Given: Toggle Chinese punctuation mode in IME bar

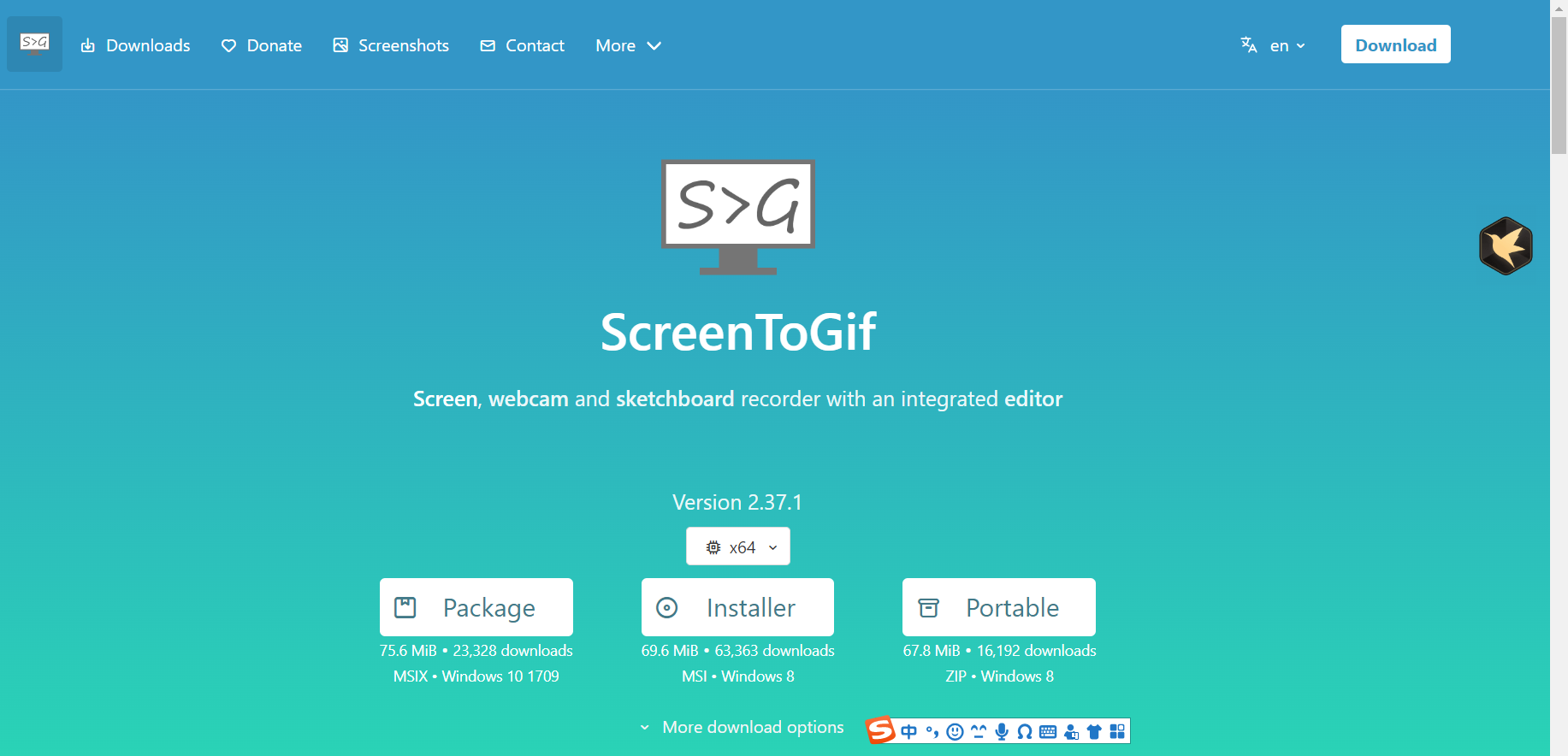Looking at the screenshot, I should coord(932,731).
